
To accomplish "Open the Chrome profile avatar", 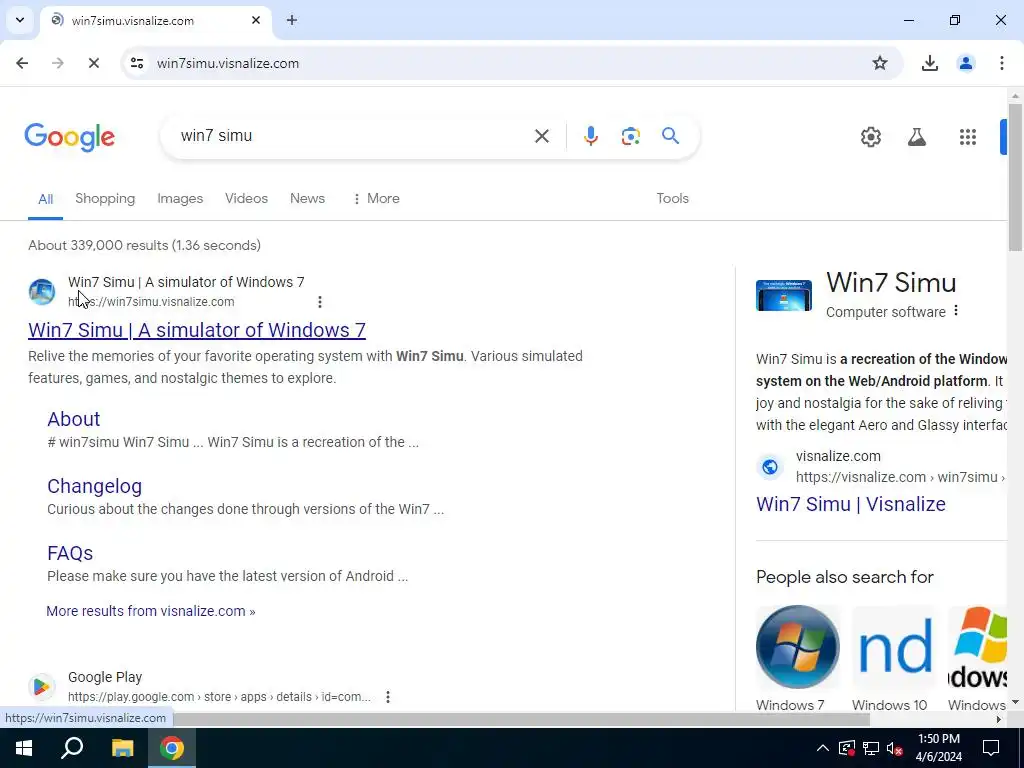I will point(965,63).
